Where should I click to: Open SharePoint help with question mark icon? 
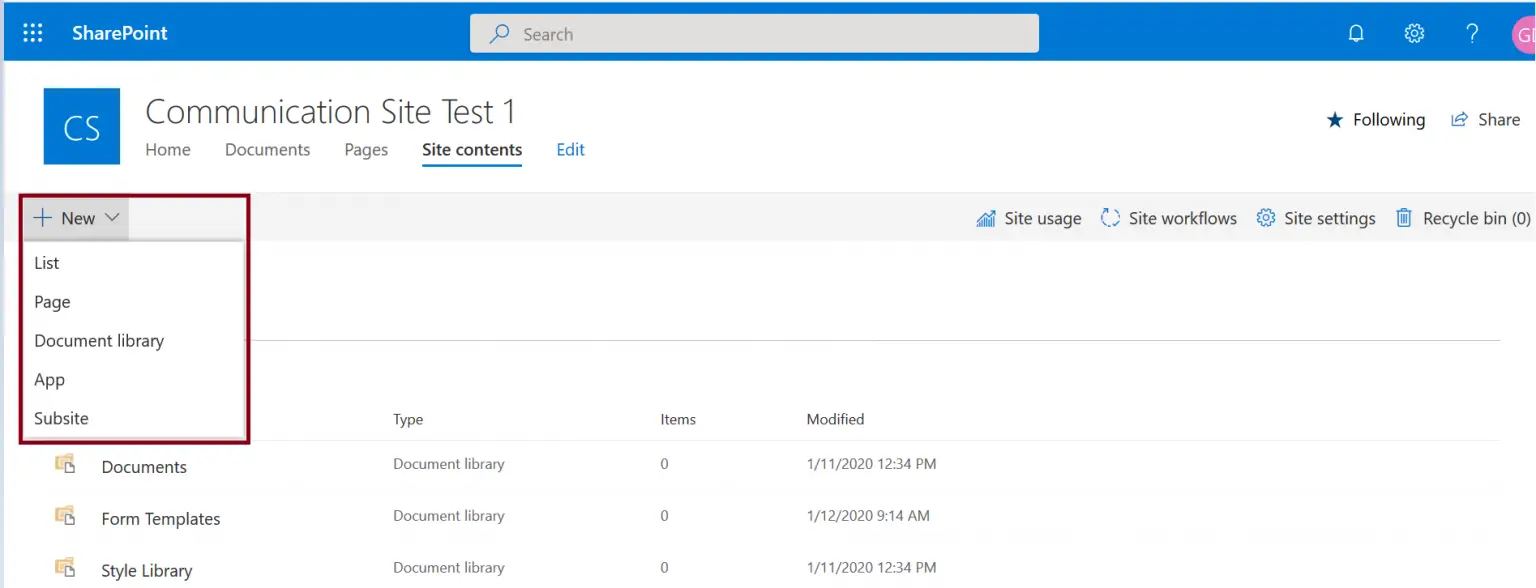(x=1471, y=33)
